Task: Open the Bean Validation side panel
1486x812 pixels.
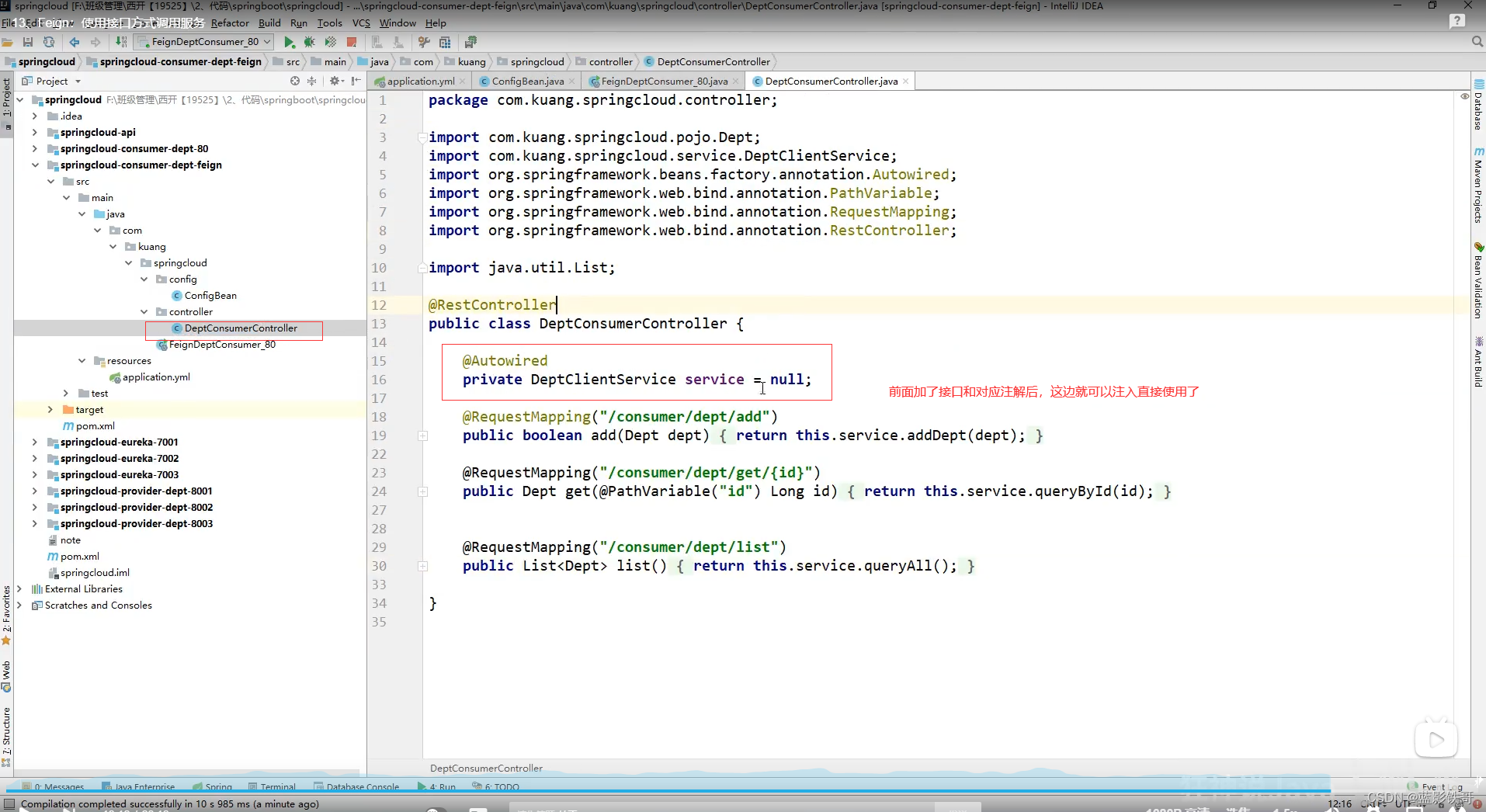Action: click(x=1478, y=281)
